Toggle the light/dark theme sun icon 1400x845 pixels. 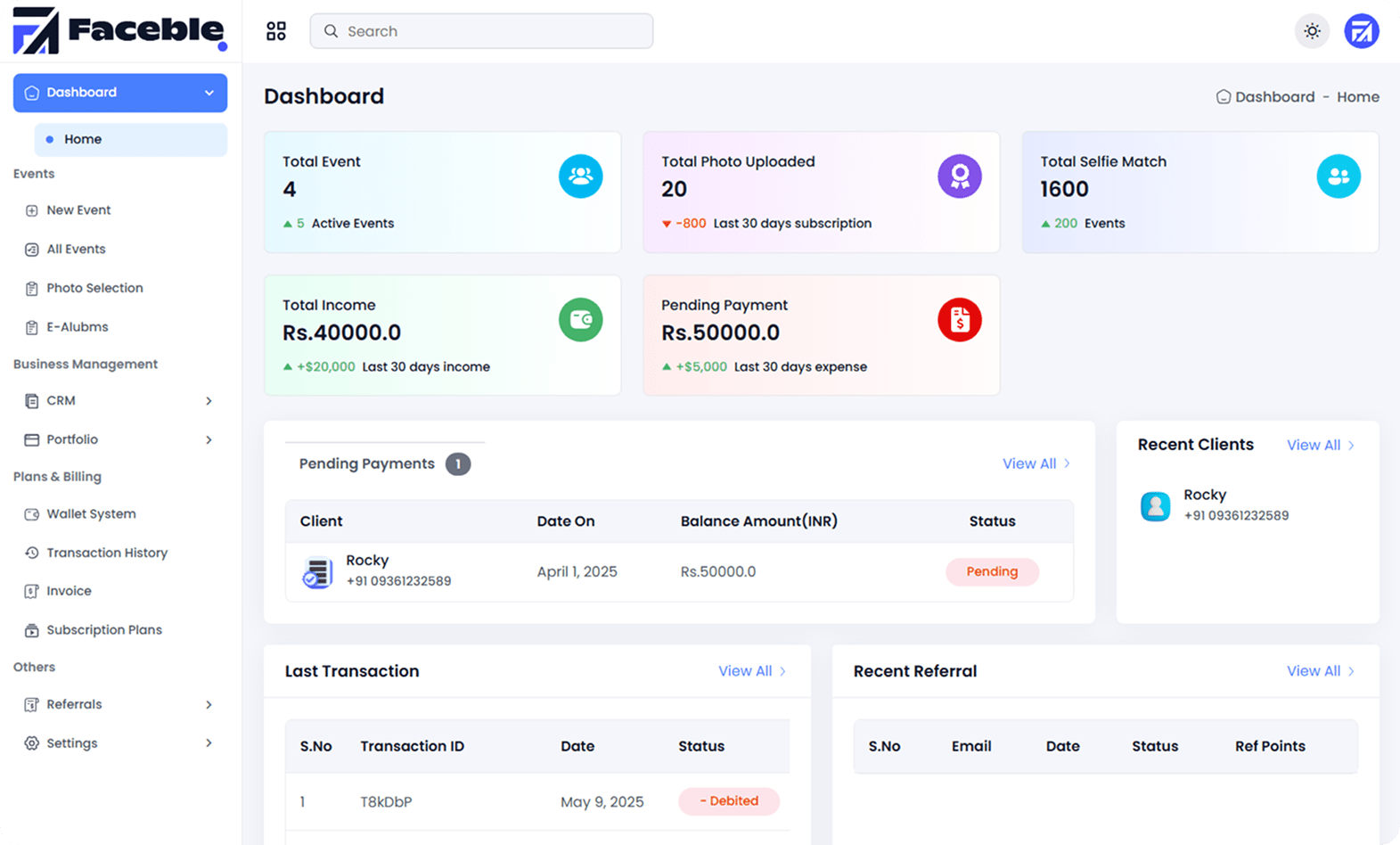1312,31
